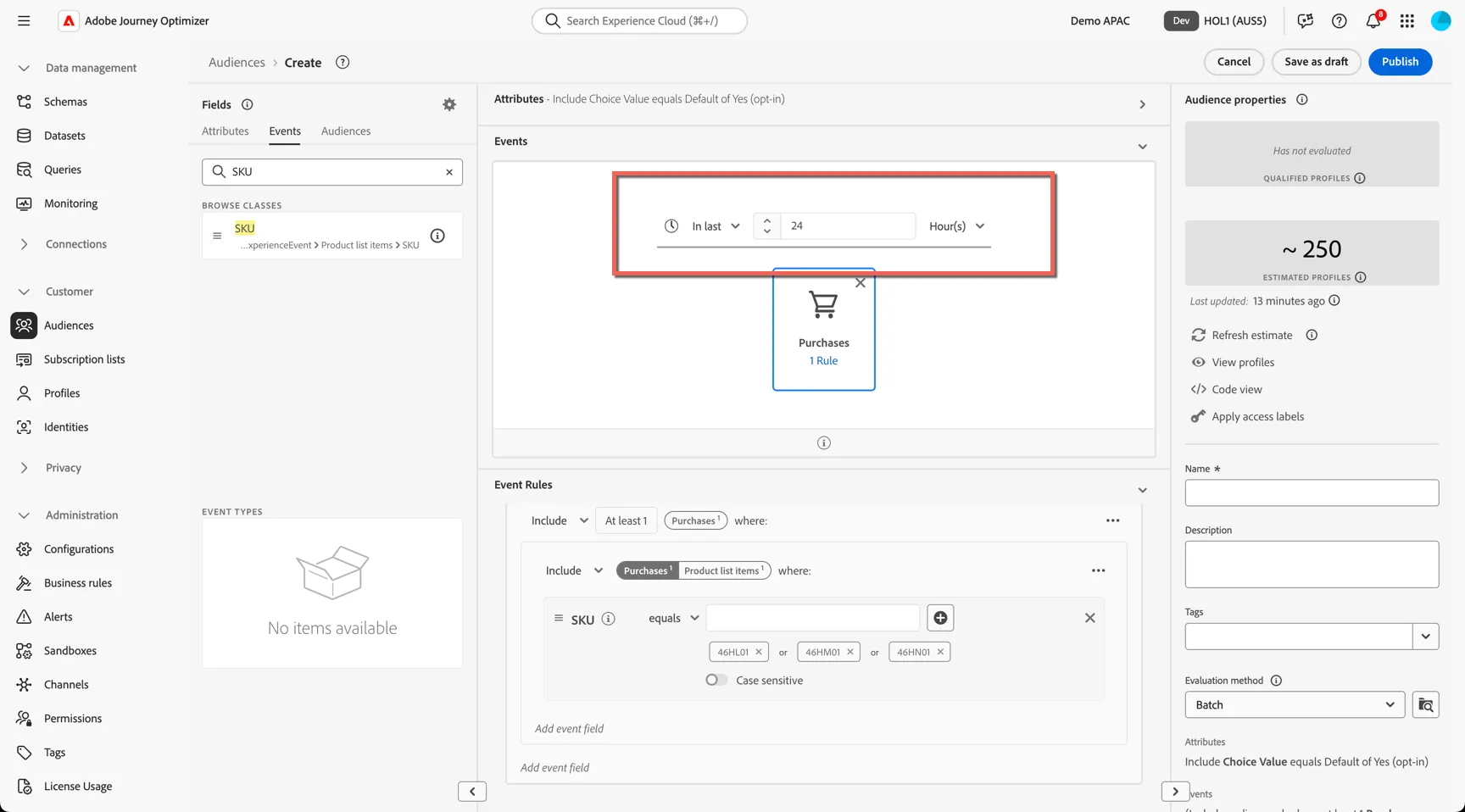Click Save as draft
This screenshot has width=1465, height=812.
pos(1316,62)
